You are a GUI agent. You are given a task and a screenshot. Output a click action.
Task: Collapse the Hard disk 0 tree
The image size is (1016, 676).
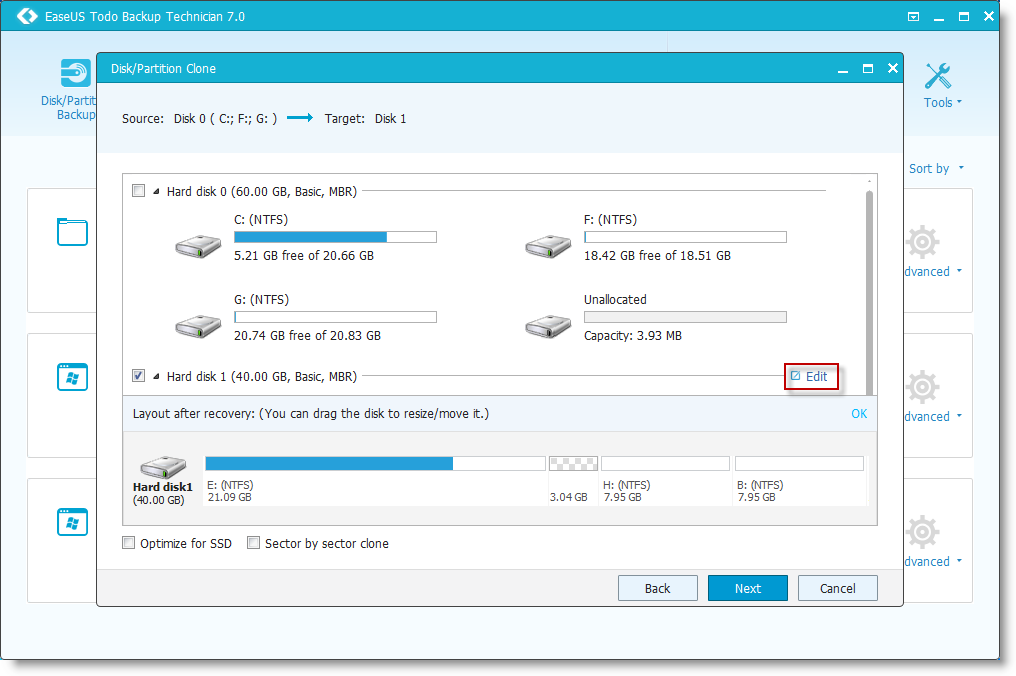point(156,192)
